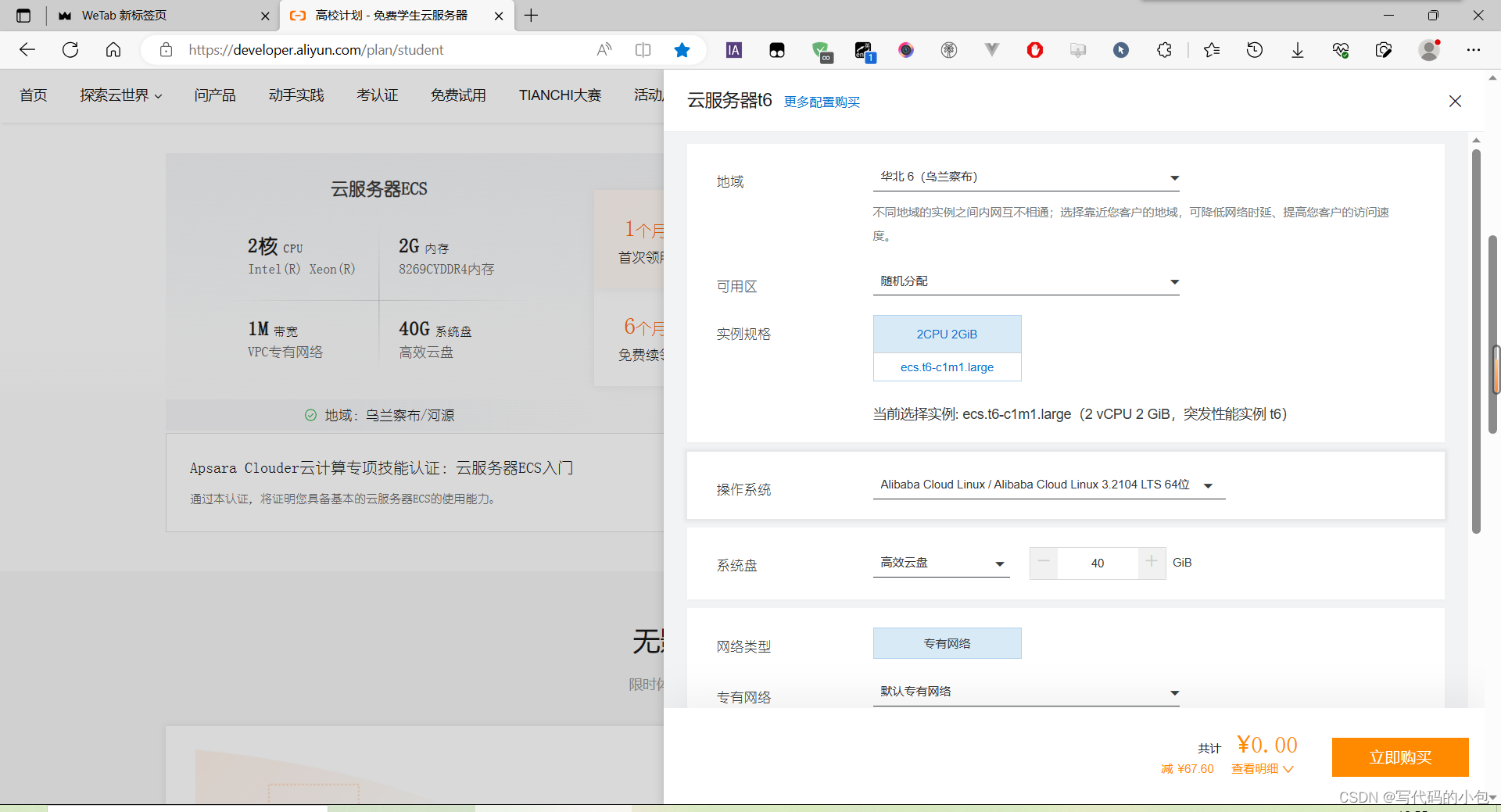The width and height of the screenshot is (1501, 812).
Task: Open a new browser tab
Action: [x=531, y=16]
